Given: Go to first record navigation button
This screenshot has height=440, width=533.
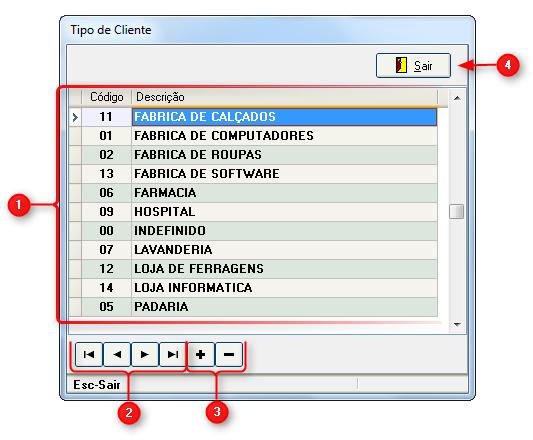Looking at the screenshot, I should 89,355.
